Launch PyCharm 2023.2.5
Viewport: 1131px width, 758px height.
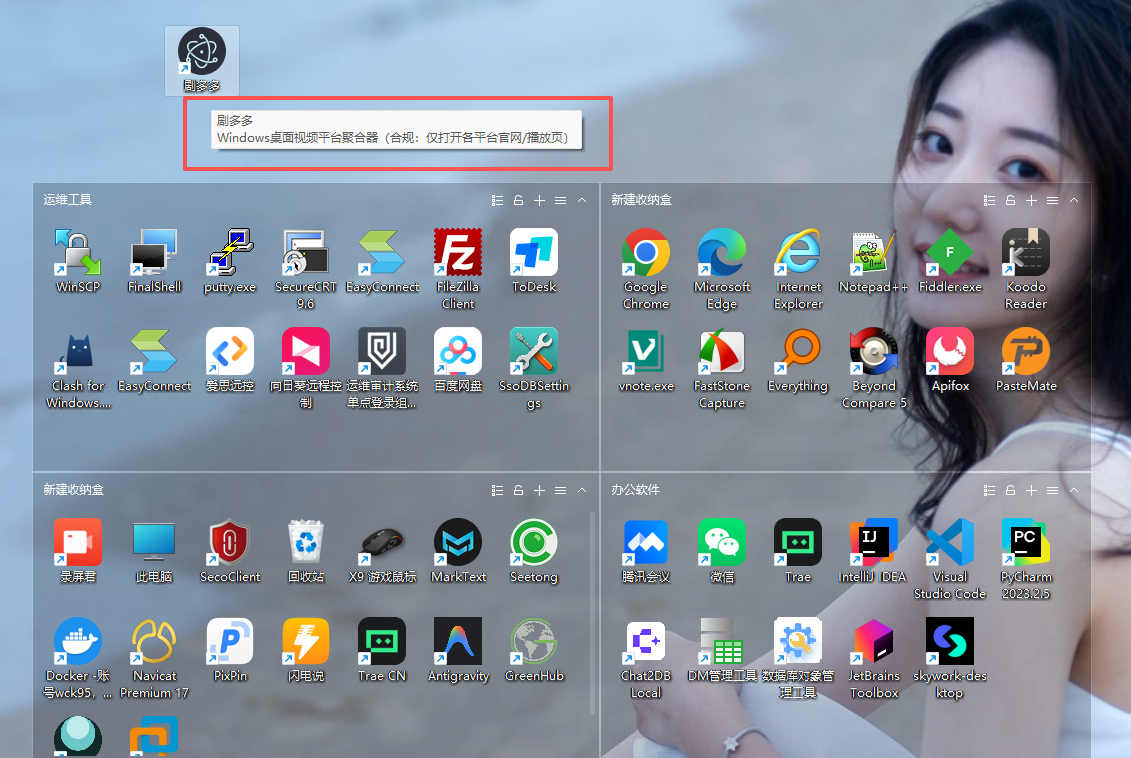[x=1026, y=560]
